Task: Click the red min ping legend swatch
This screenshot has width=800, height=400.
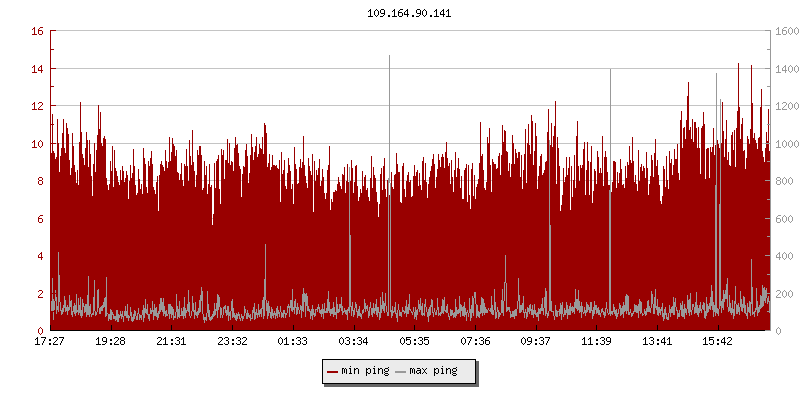Action: pyautogui.click(x=333, y=371)
